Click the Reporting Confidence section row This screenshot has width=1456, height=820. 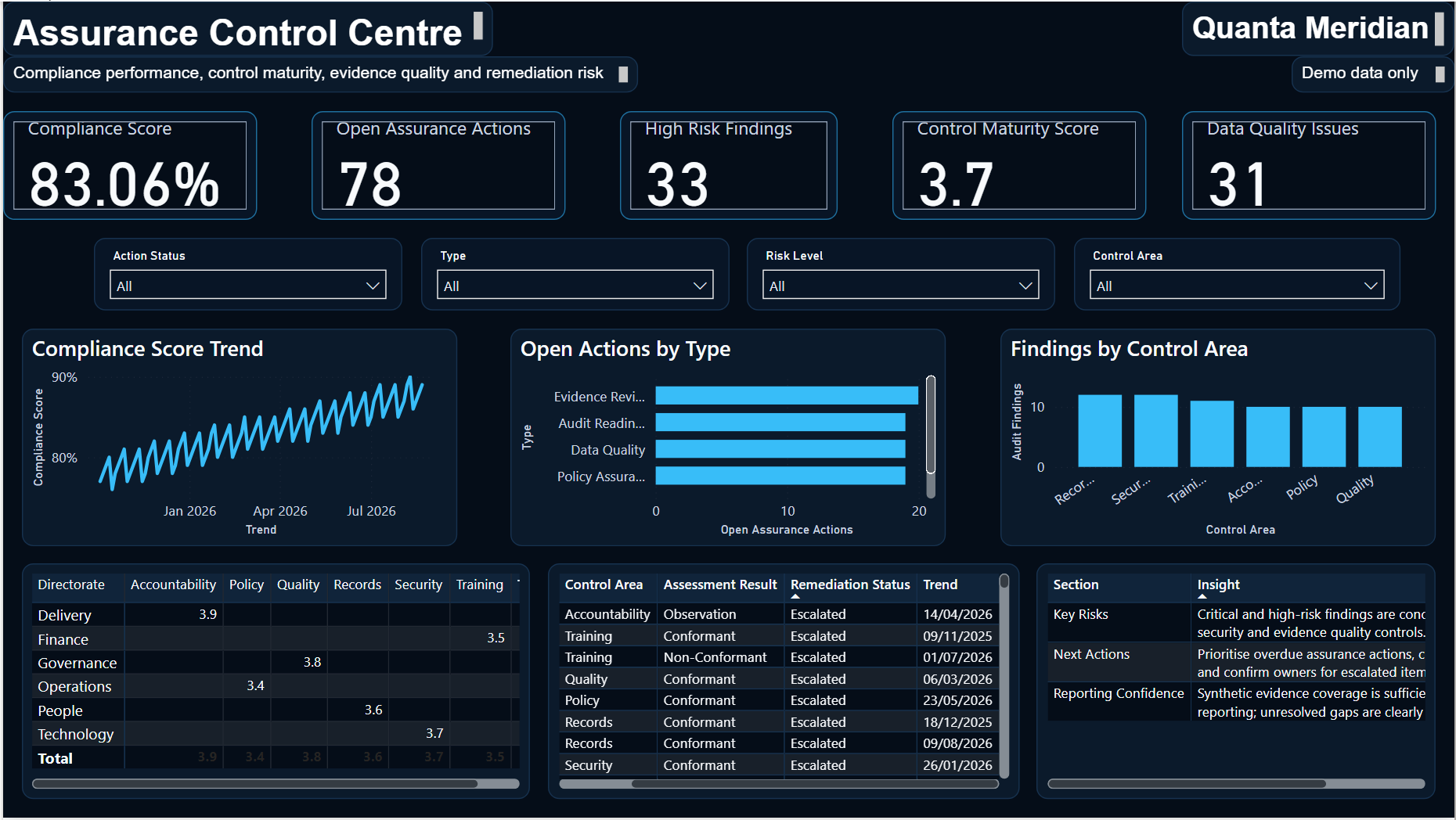click(x=1119, y=693)
